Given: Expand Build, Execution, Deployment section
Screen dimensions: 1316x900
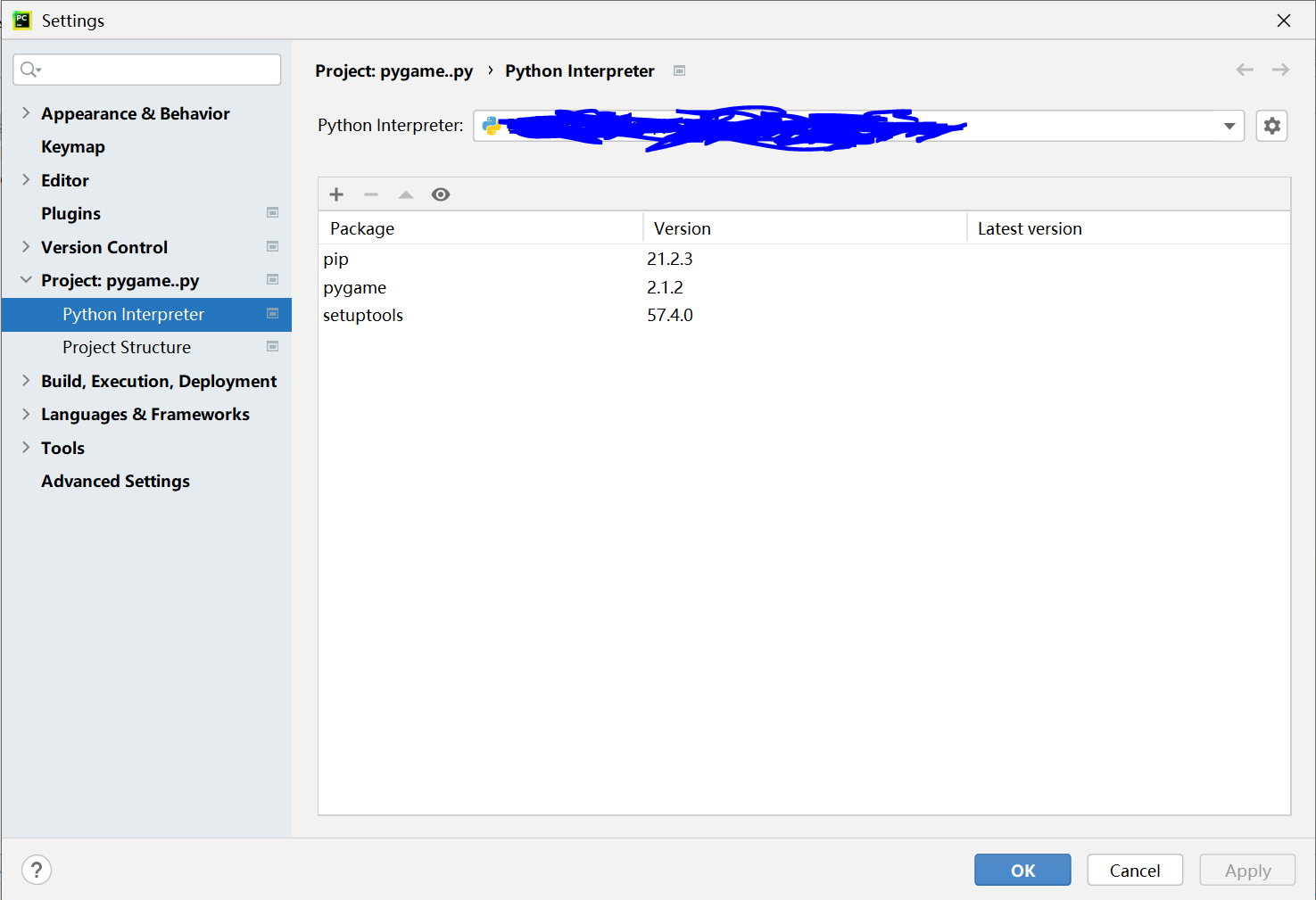Looking at the screenshot, I should tap(26, 380).
